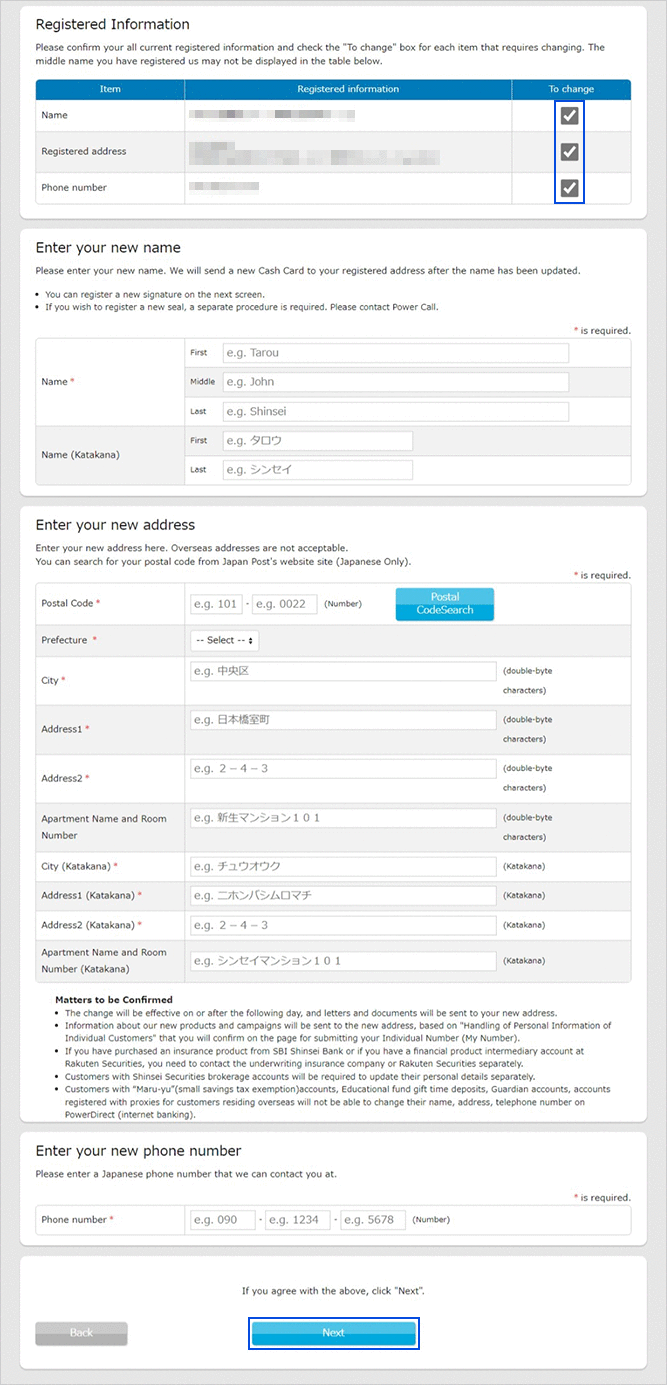This screenshot has width=667, height=1385.
Task: Click the City (Katakana) input field
Action: pos(343,866)
